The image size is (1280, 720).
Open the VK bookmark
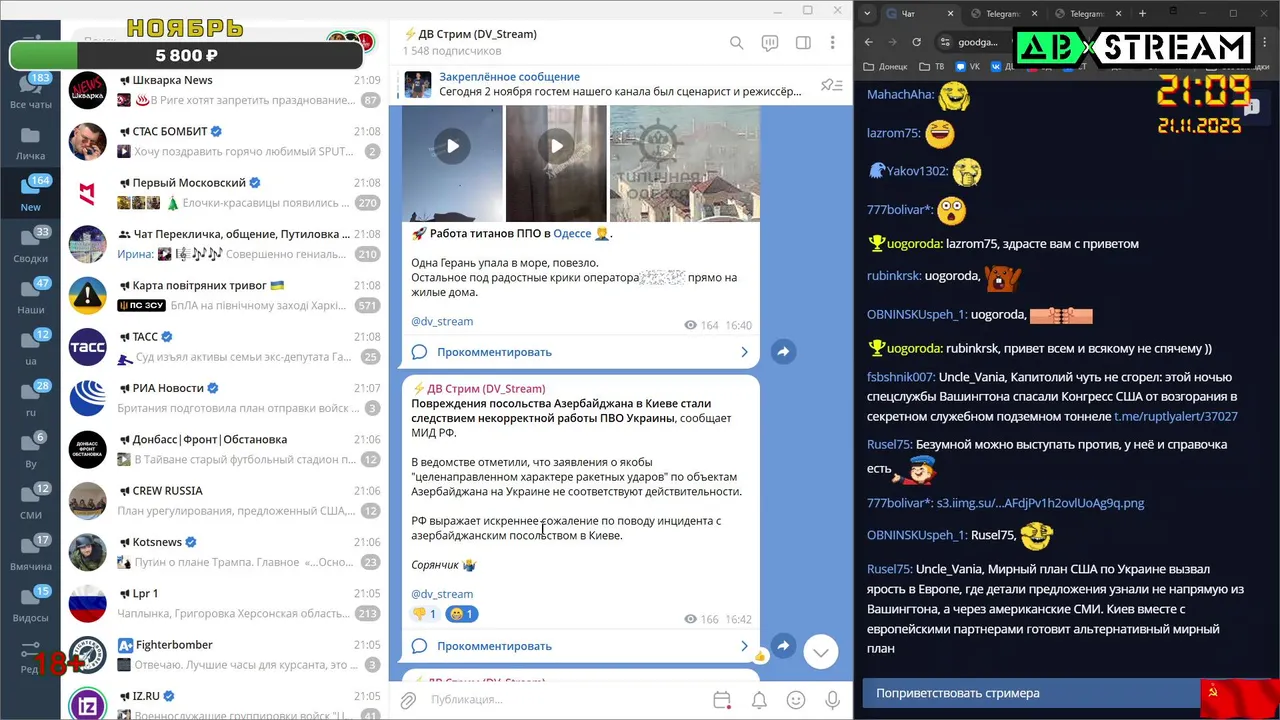(x=968, y=67)
